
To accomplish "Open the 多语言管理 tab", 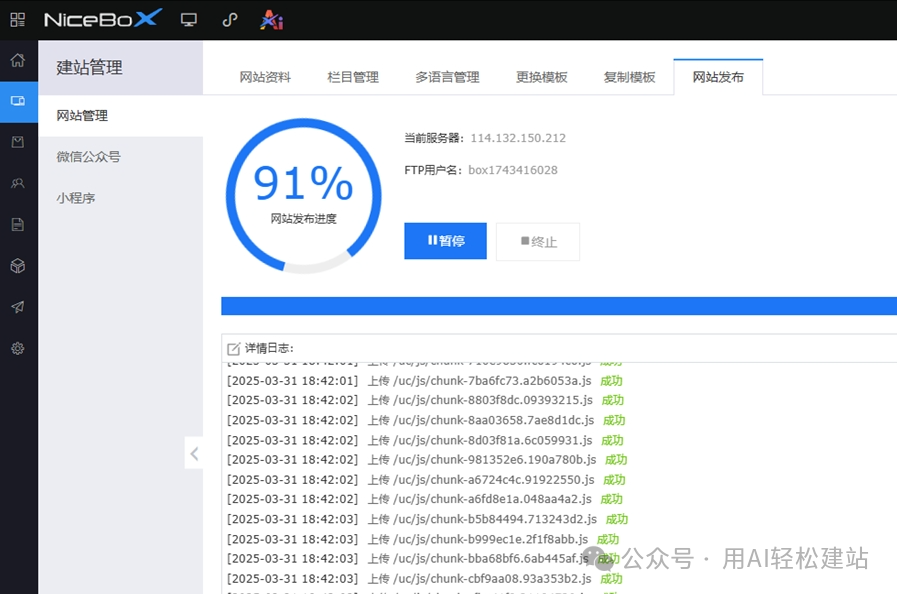I will [x=447, y=76].
